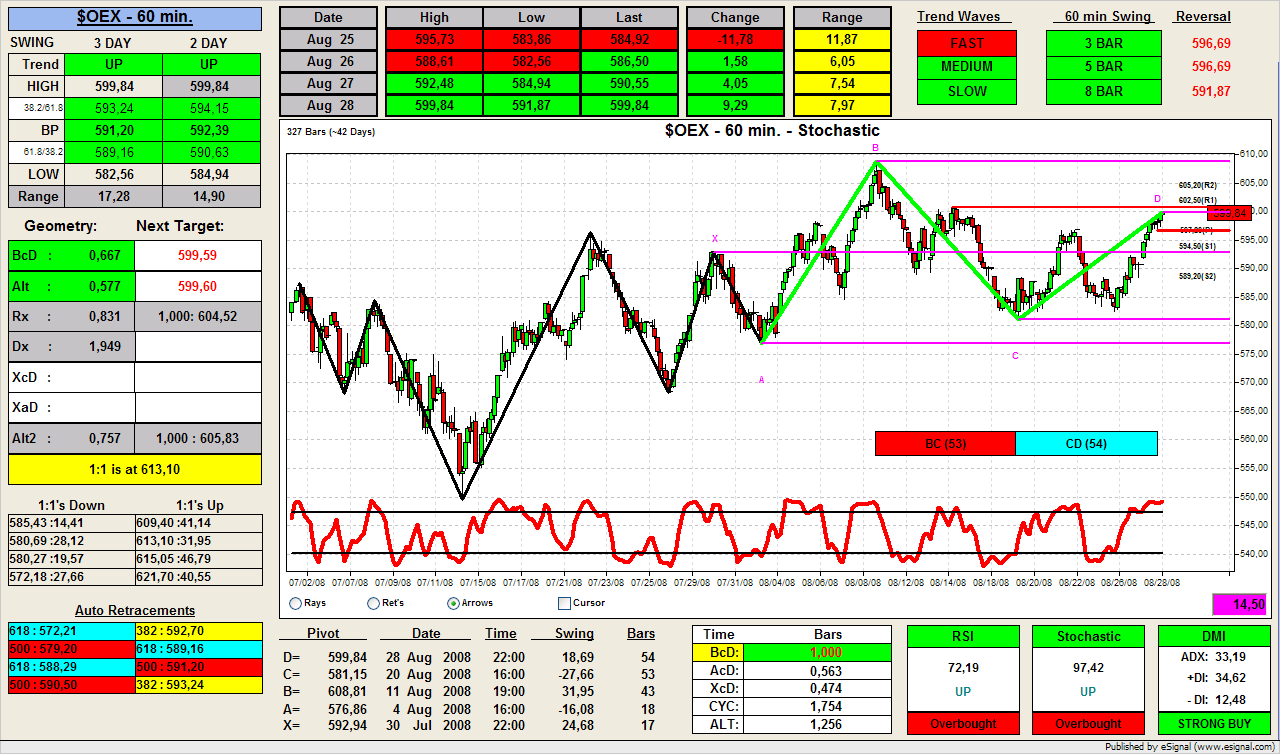Click the STRONG BUY indicator under DMI
The image size is (1280, 754).
(x=1213, y=723)
